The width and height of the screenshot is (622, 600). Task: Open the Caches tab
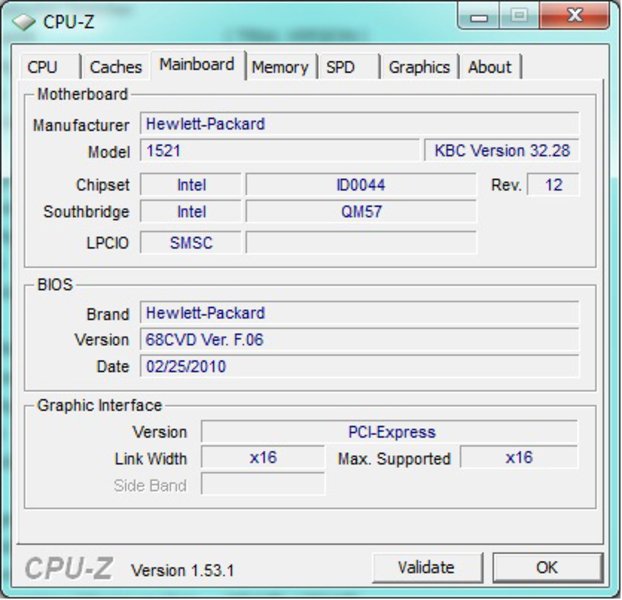(115, 67)
